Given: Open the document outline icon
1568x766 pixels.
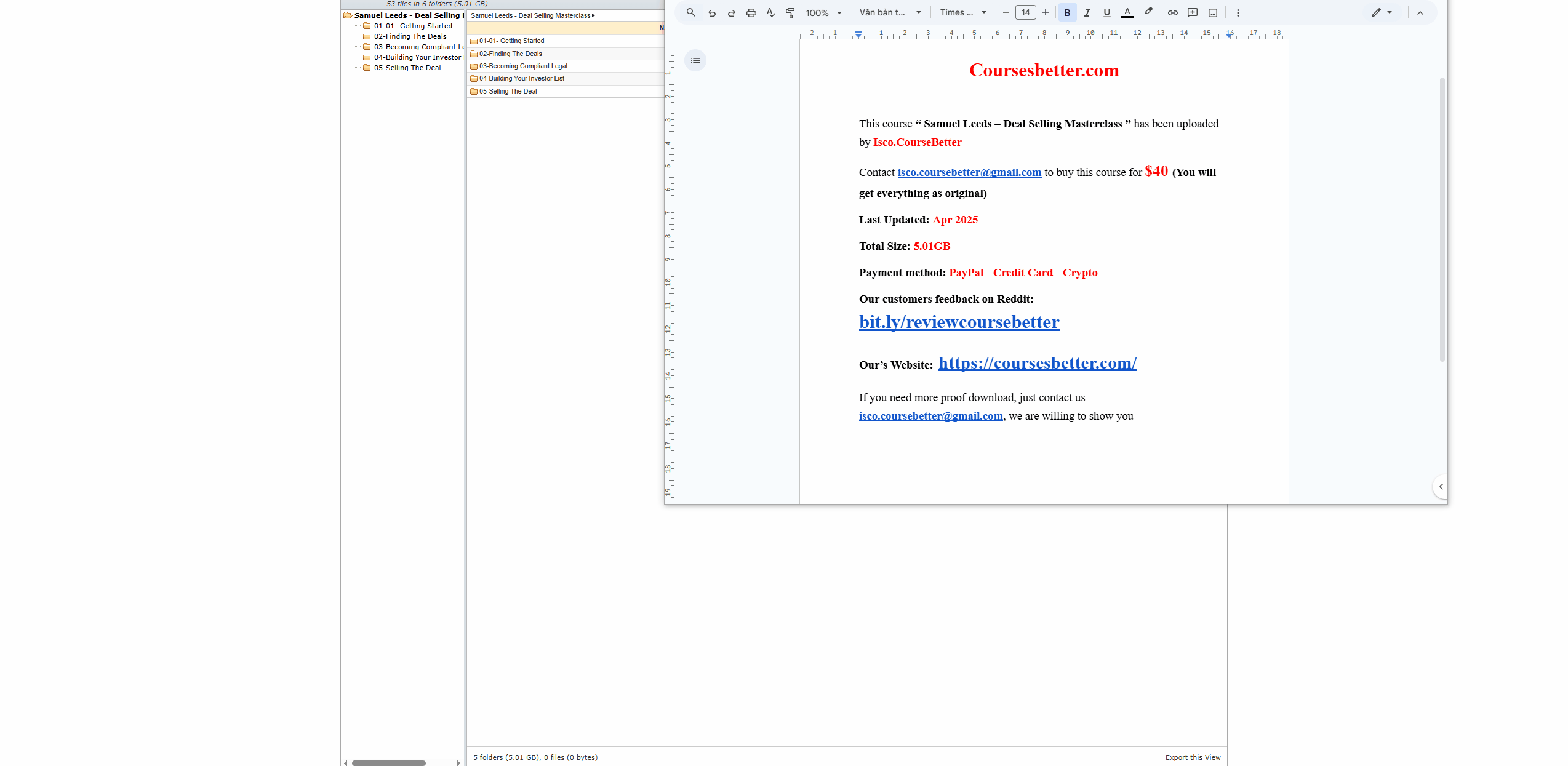Looking at the screenshot, I should pyautogui.click(x=695, y=60).
